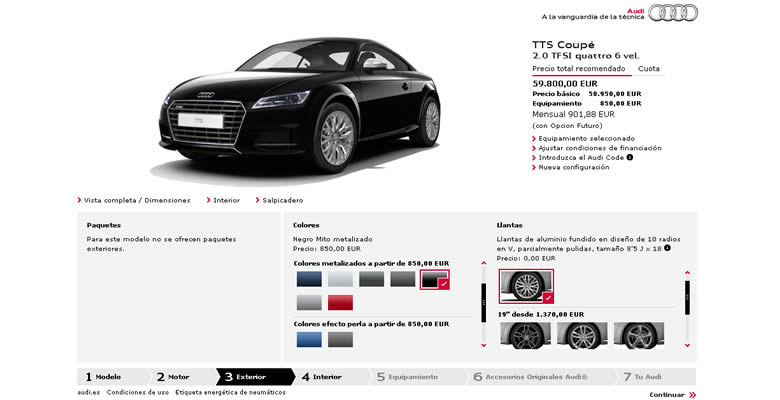Click '19" desde 1.370,00 EUR' heading
Viewport: 780px width, 400px height.
point(541,314)
